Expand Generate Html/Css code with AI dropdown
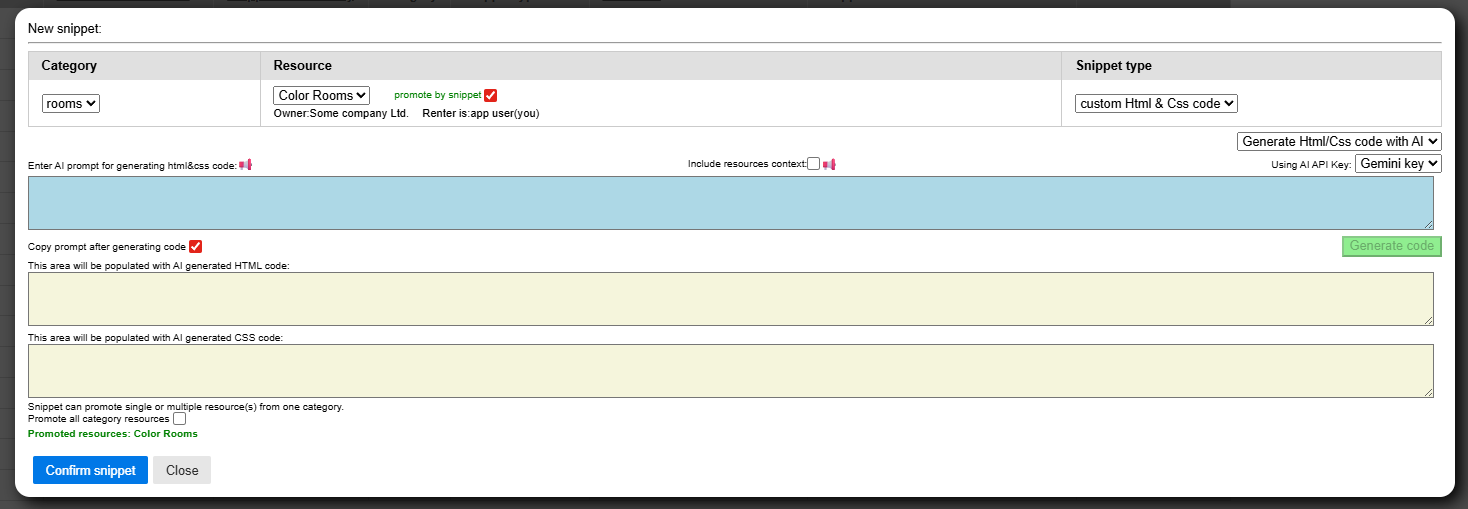The width and height of the screenshot is (1468, 509). (x=1339, y=142)
